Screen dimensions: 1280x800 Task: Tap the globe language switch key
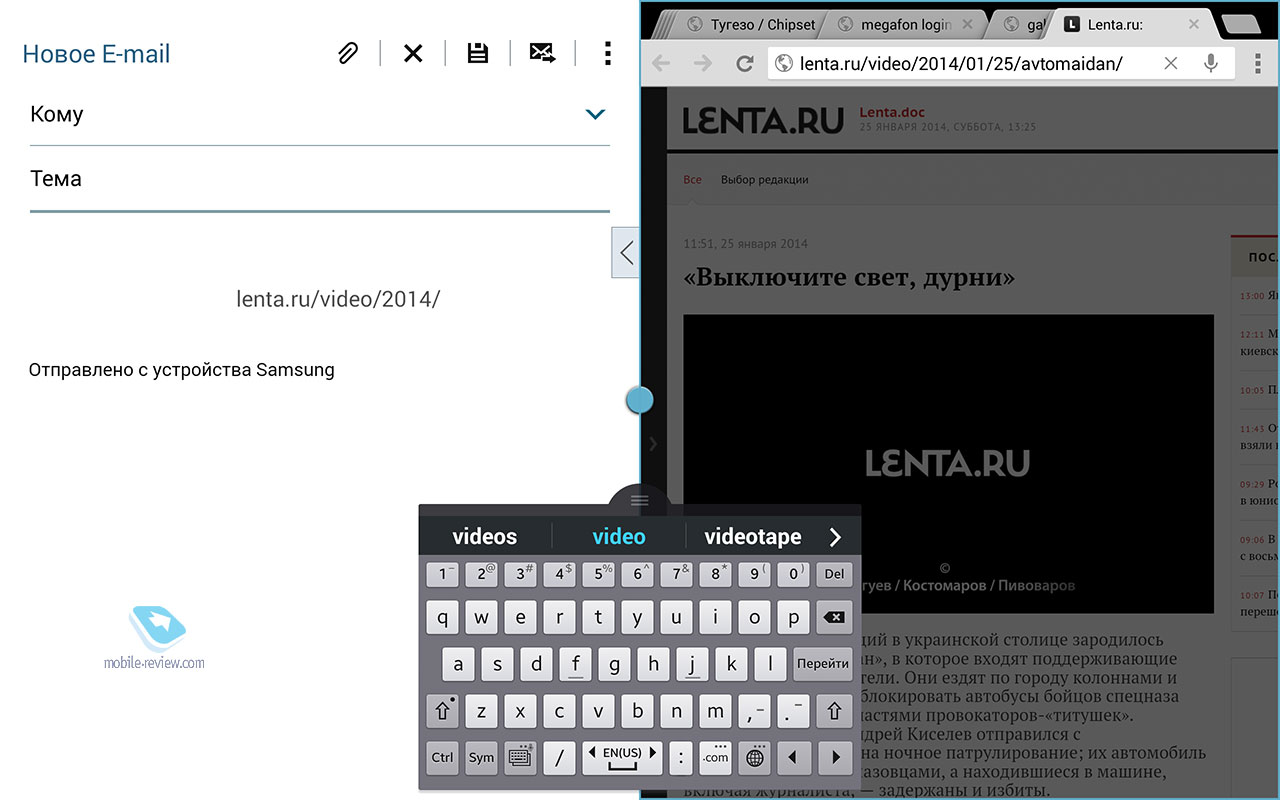point(755,757)
